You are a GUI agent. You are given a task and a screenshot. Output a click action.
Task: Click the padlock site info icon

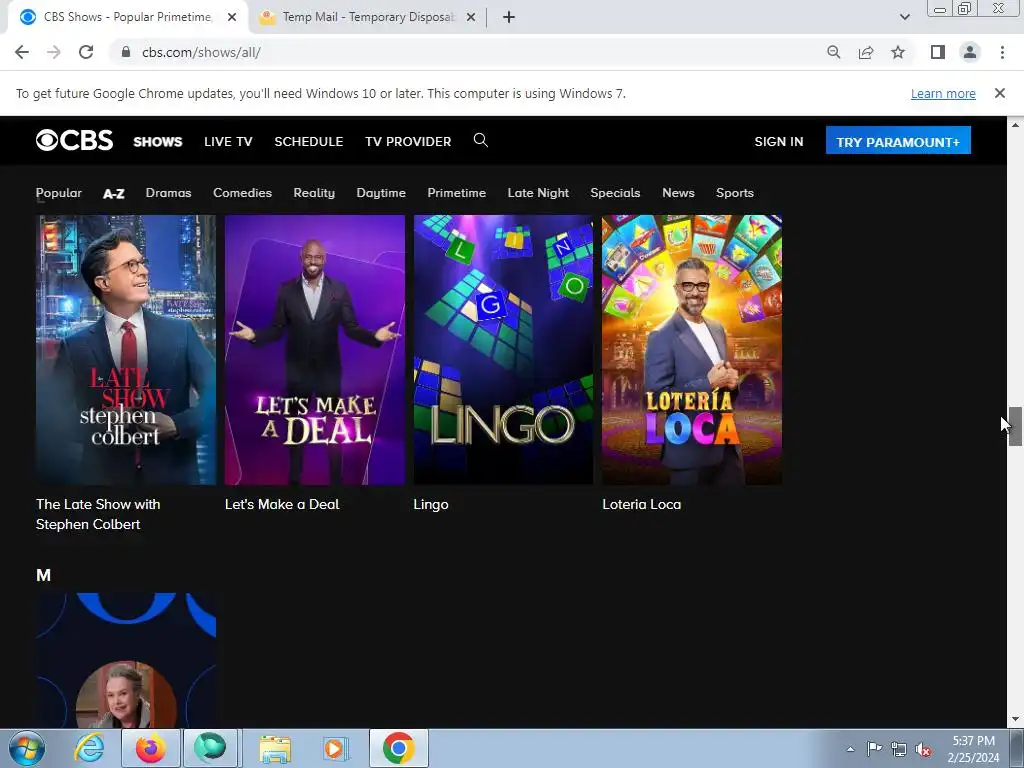pyautogui.click(x=126, y=52)
